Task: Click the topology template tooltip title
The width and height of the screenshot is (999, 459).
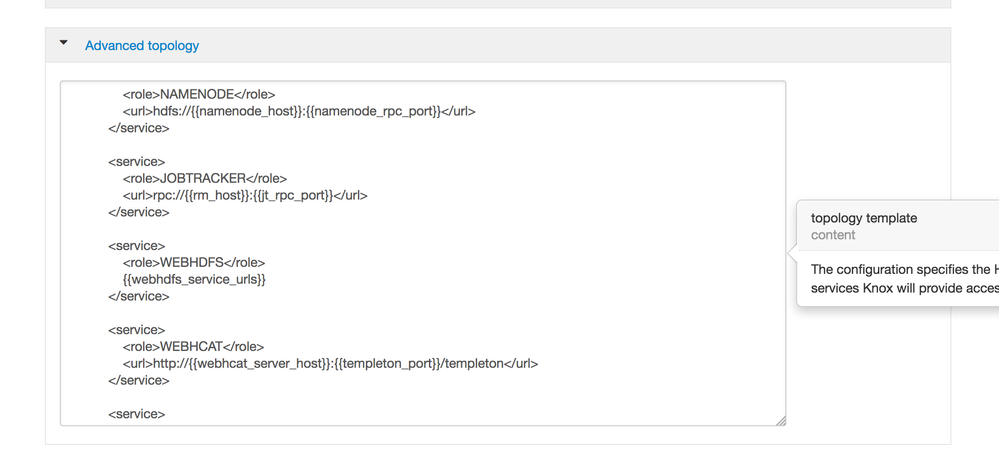Action: 863,218
